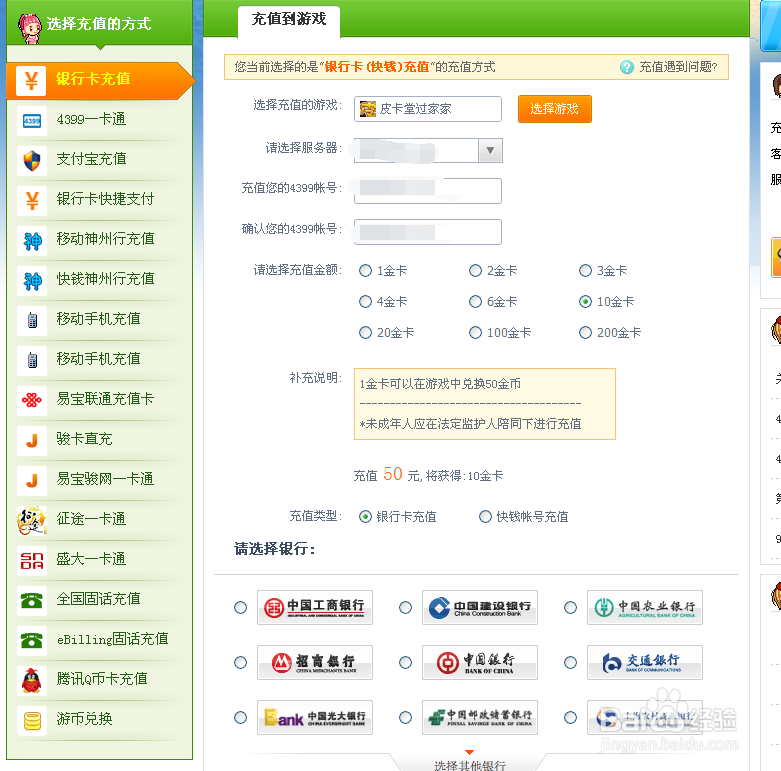781x771 pixels.
Task: Select the radio for 中国邮政储蓄银行
Action: pyautogui.click(x=405, y=717)
